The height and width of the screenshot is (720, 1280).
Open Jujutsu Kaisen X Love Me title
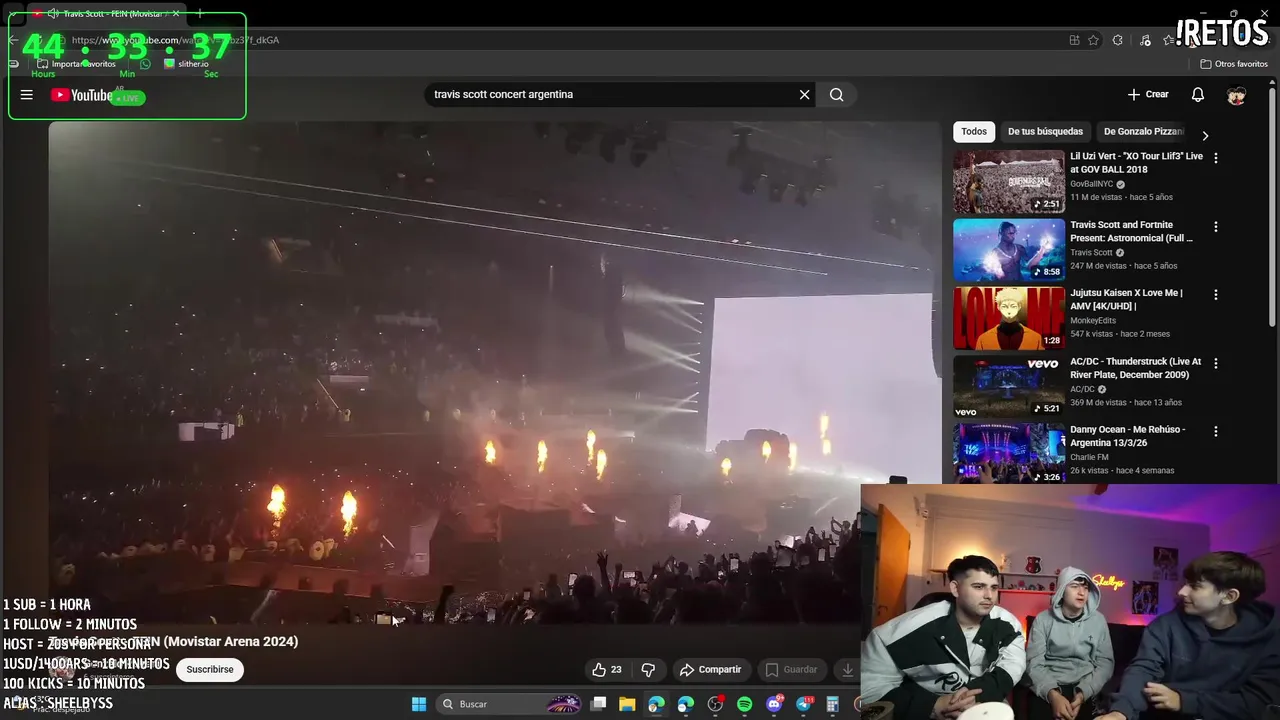[x=1127, y=299]
